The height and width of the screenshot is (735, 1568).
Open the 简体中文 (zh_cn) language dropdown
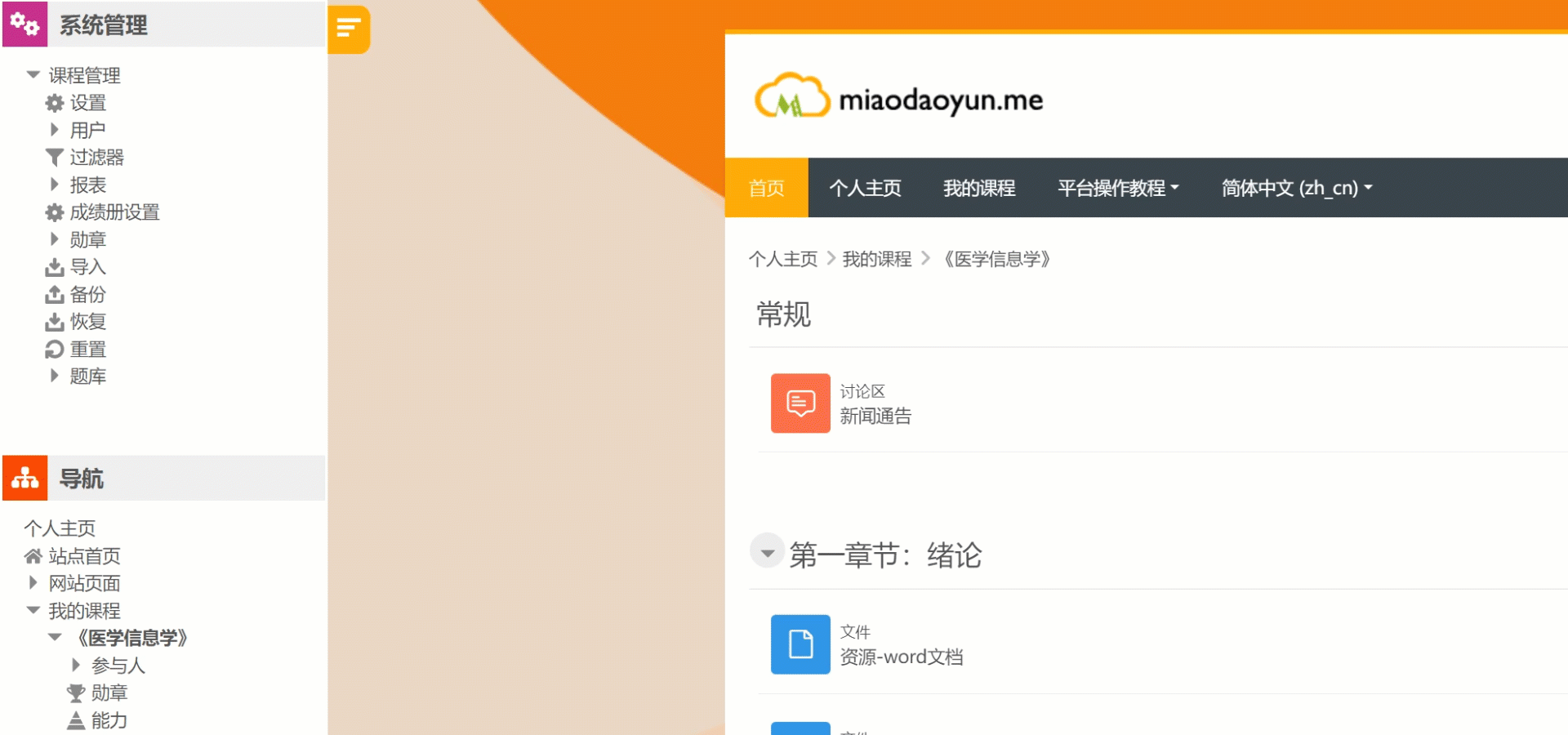(1297, 188)
